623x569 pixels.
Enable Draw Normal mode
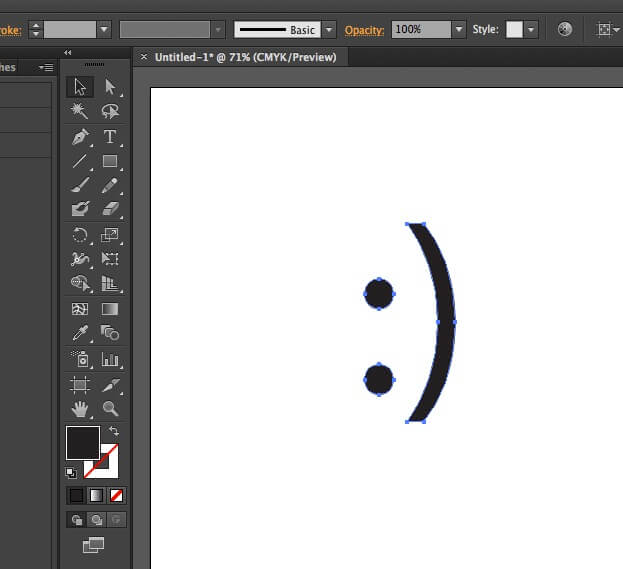click(x=76, y=519)
